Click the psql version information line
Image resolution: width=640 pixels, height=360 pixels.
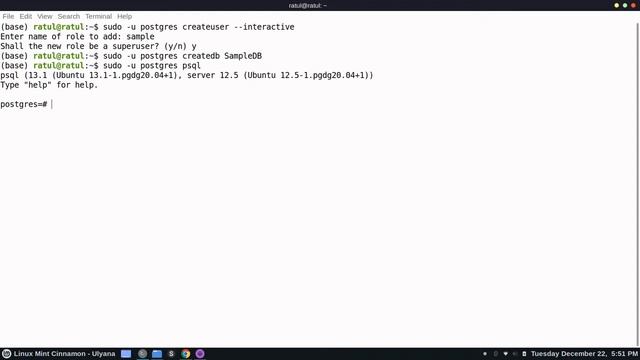click(x=187, y=75)
